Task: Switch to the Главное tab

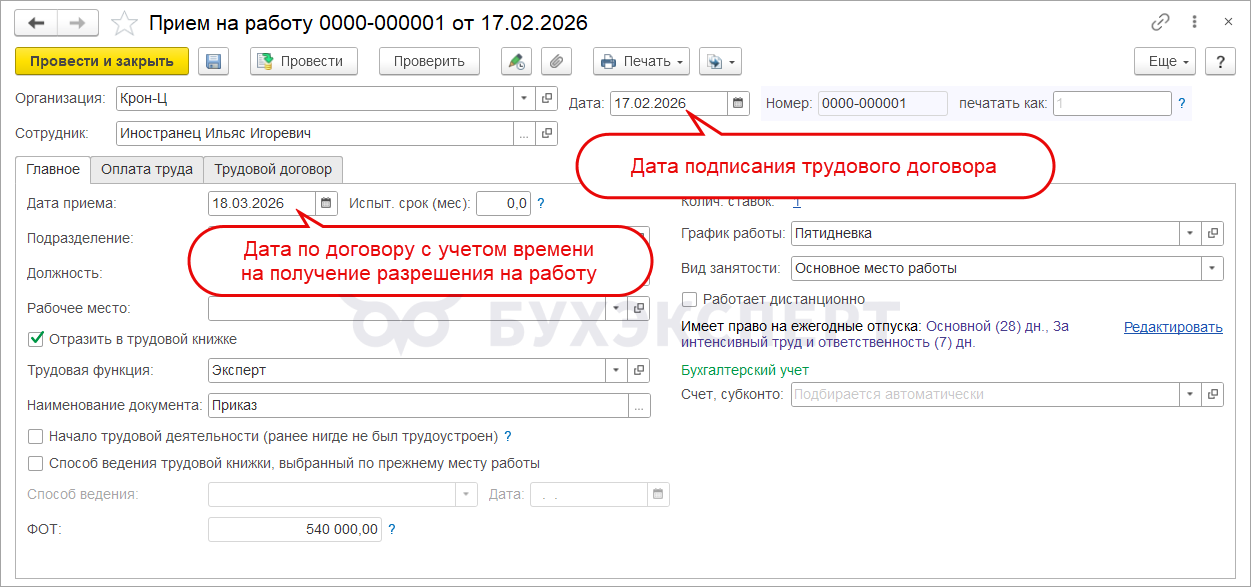Action: tap(53, 169)
